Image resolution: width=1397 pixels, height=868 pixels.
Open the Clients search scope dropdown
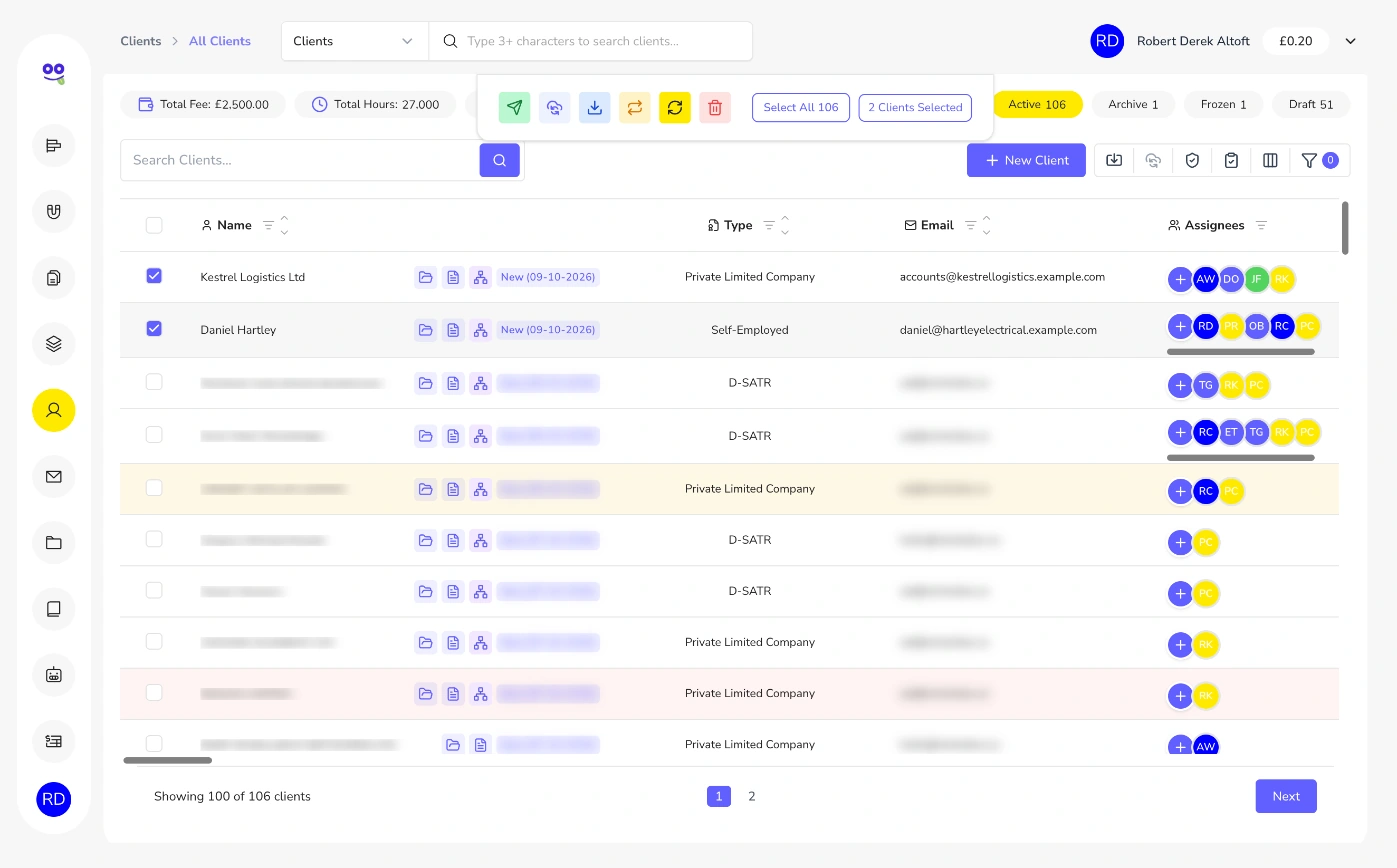355,41
